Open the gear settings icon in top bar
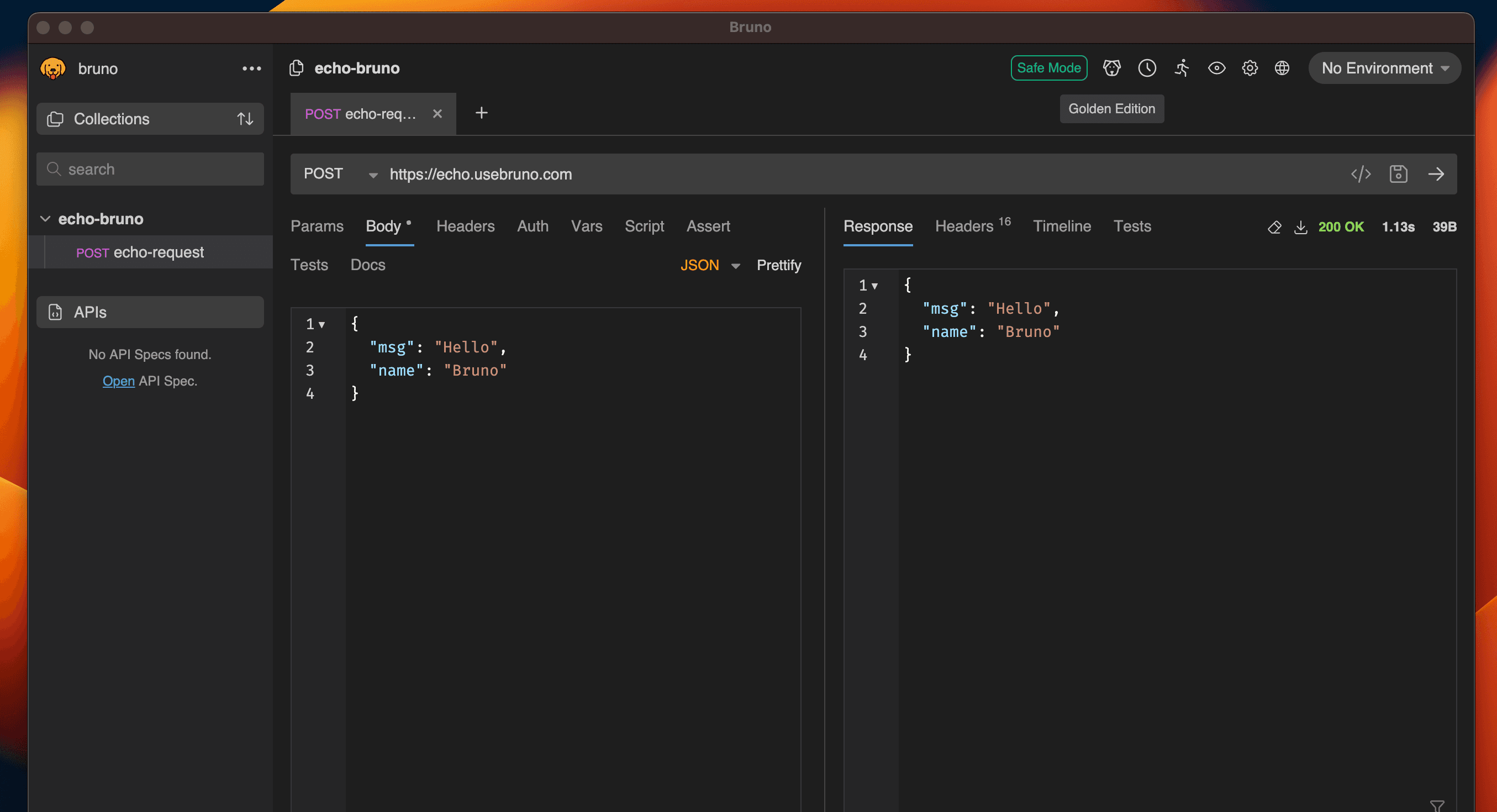Image resolution: width=1497 pixels, height=812 pixels. click(x=1250, y=68)
